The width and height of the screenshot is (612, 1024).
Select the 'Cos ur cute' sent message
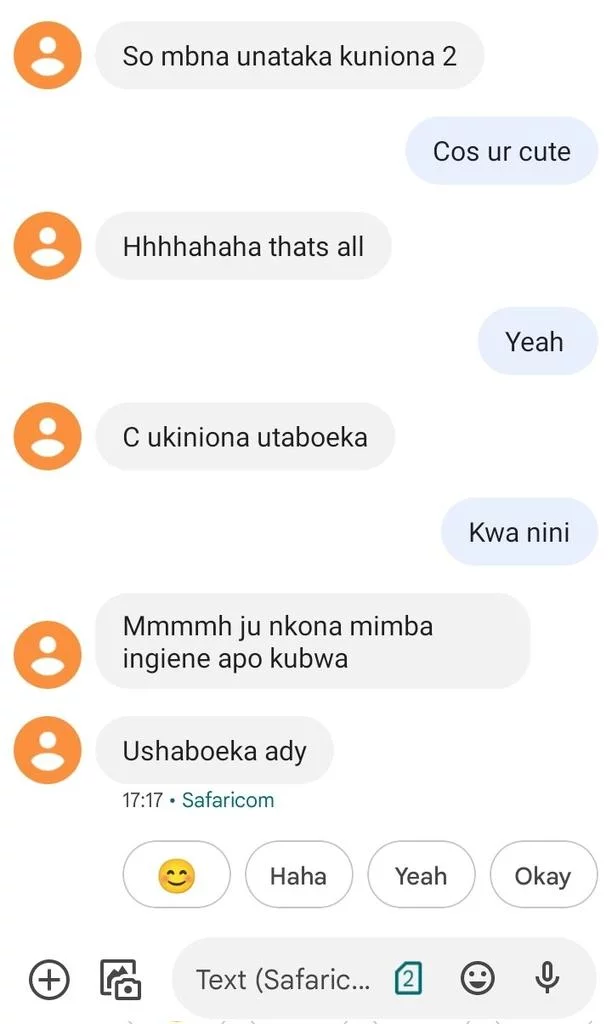pyautogui.click(x=502, y=151)
